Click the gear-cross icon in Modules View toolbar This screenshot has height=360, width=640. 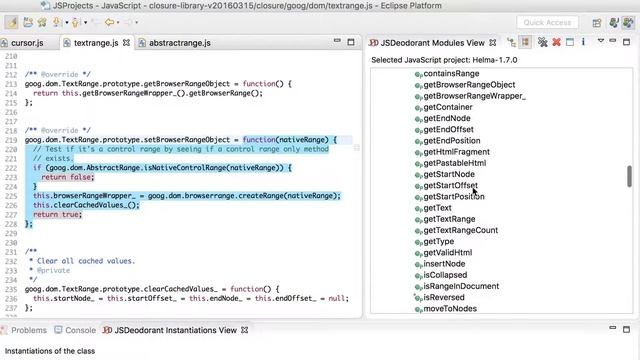tap(542, 42)
